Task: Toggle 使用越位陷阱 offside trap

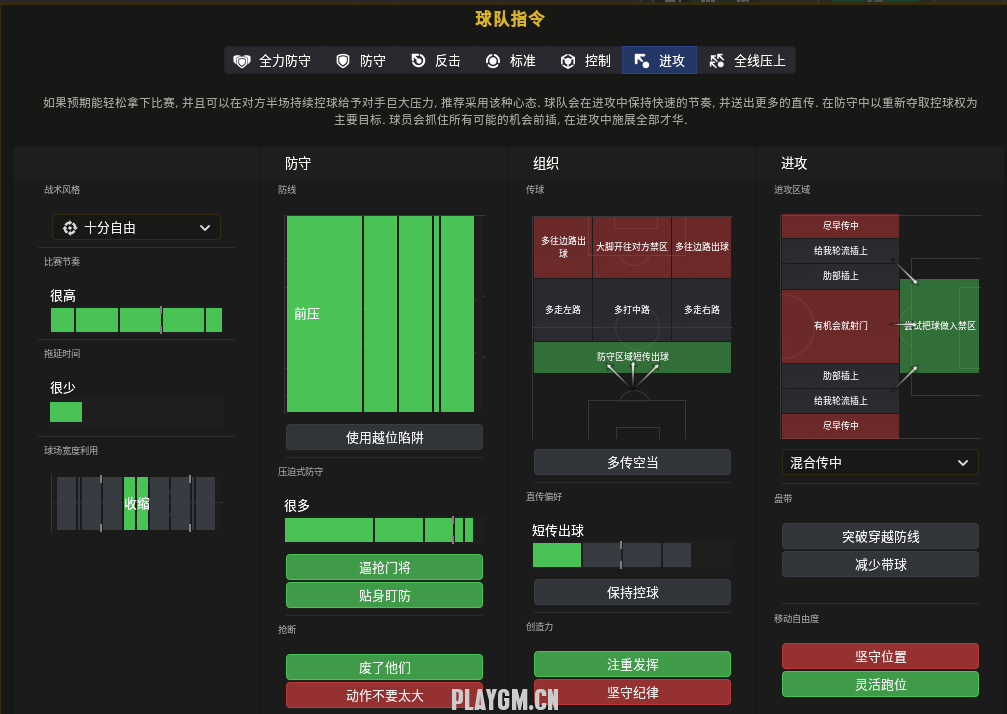Action: click(x=384, y=437)
